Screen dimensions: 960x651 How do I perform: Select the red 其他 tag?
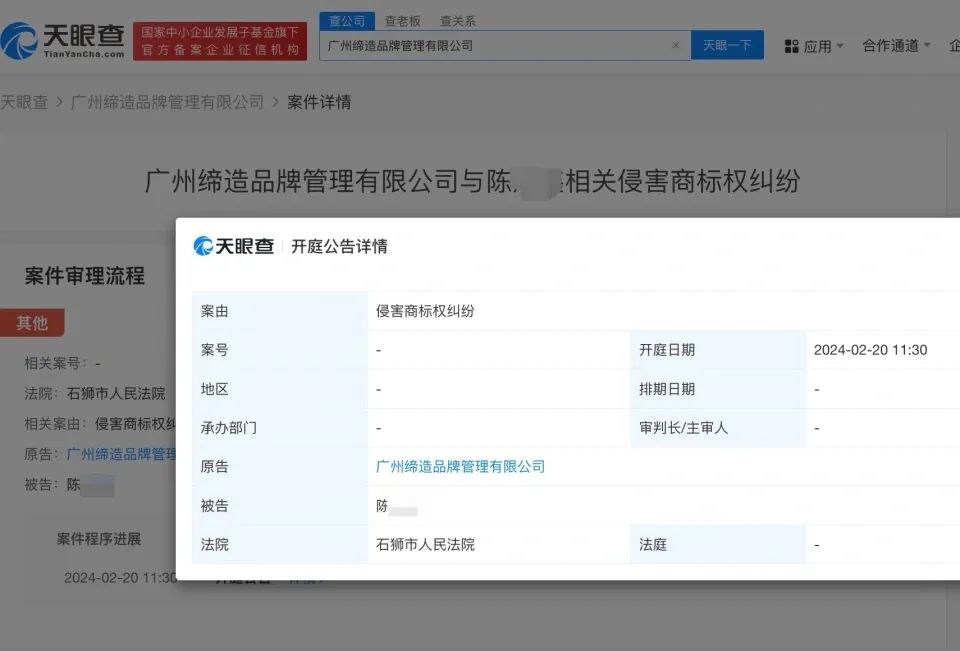(x=32, y=323)
